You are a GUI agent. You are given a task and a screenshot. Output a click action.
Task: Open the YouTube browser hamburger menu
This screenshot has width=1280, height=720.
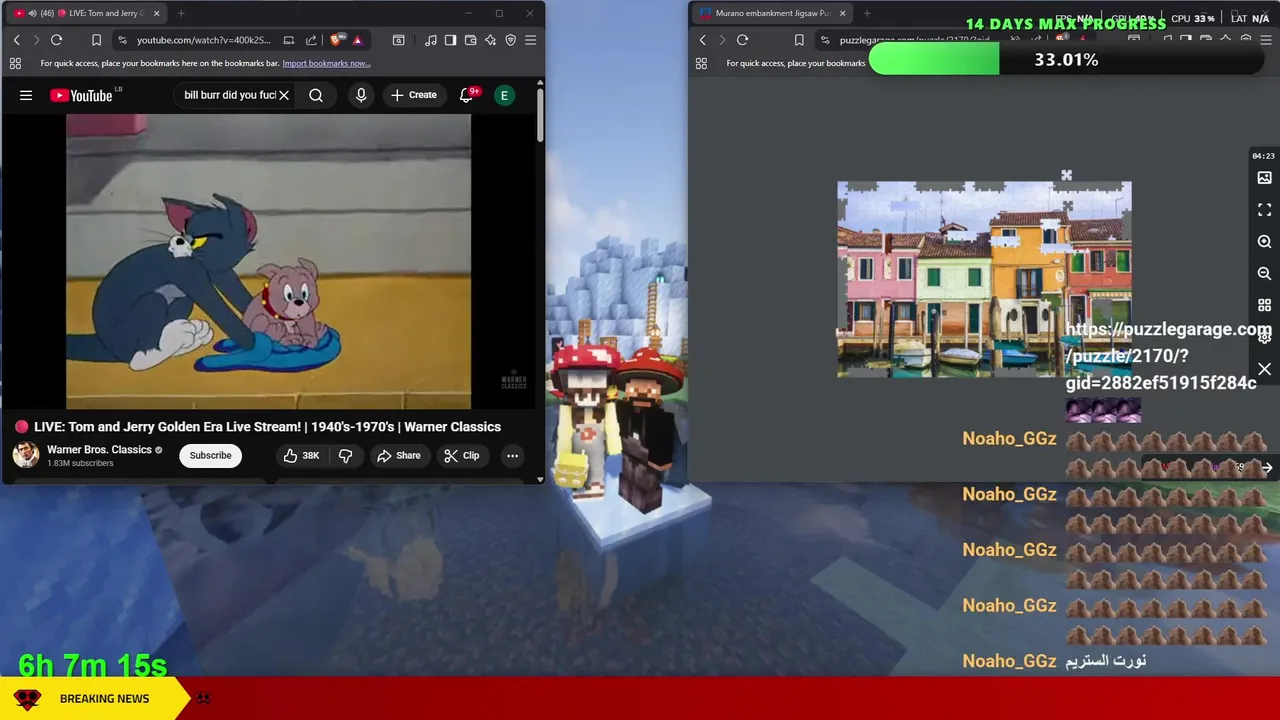pyautogui.click(x=530, y=40)
